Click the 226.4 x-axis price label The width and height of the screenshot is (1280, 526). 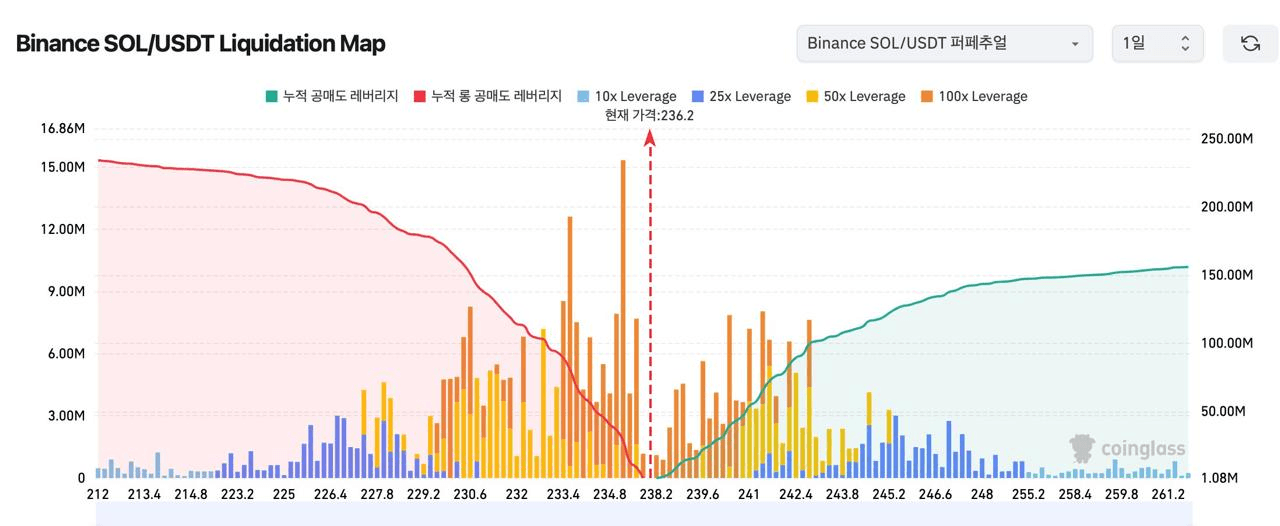coord(330,494)
